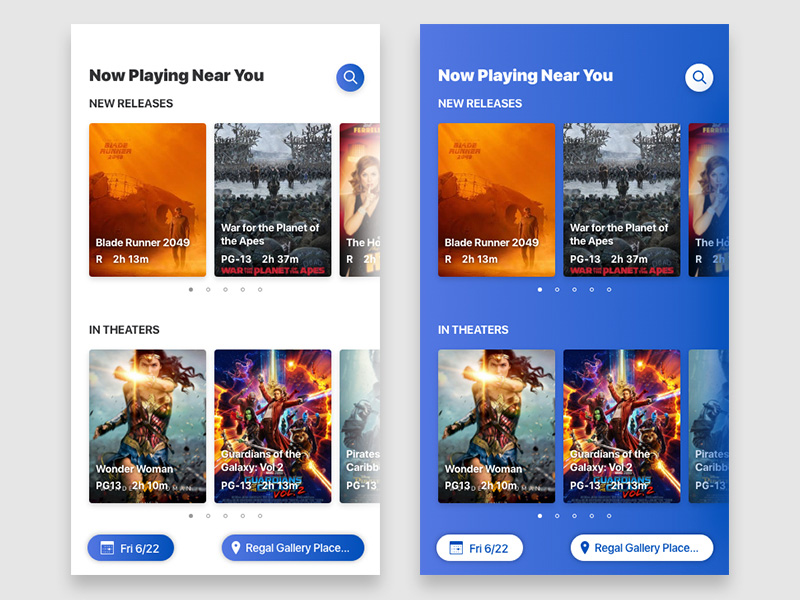800x600 pixels.
Task: Click "R 2h 13m" under Blade Runner, blue screen
Action: tap(471, 259)
